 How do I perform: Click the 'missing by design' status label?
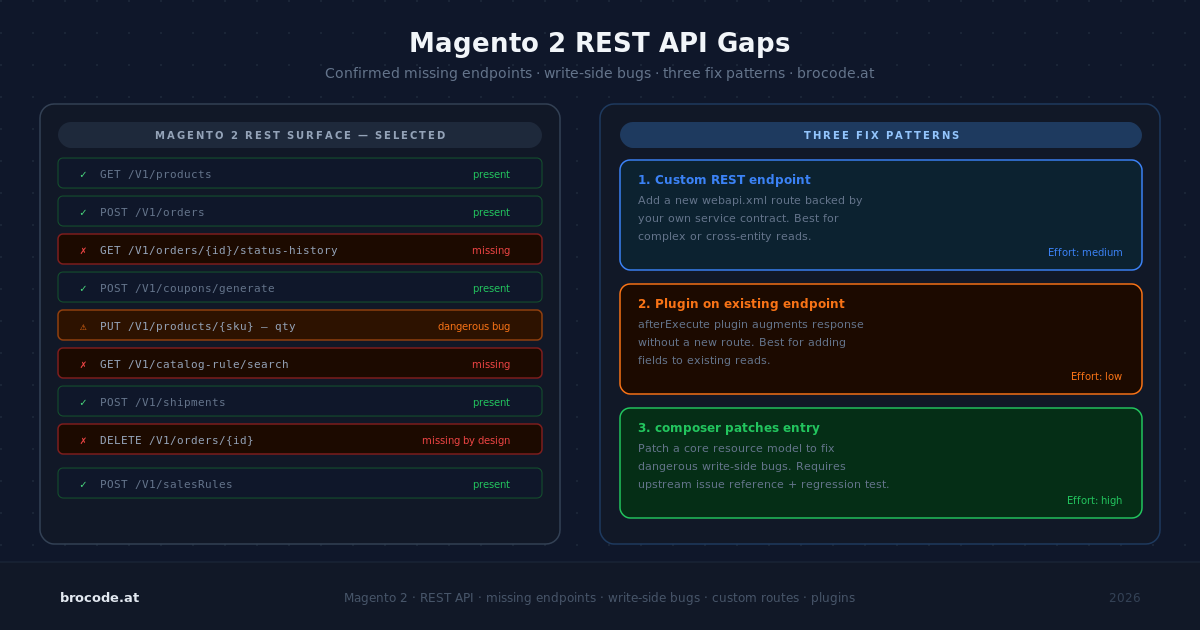click(x=466, y=440)
